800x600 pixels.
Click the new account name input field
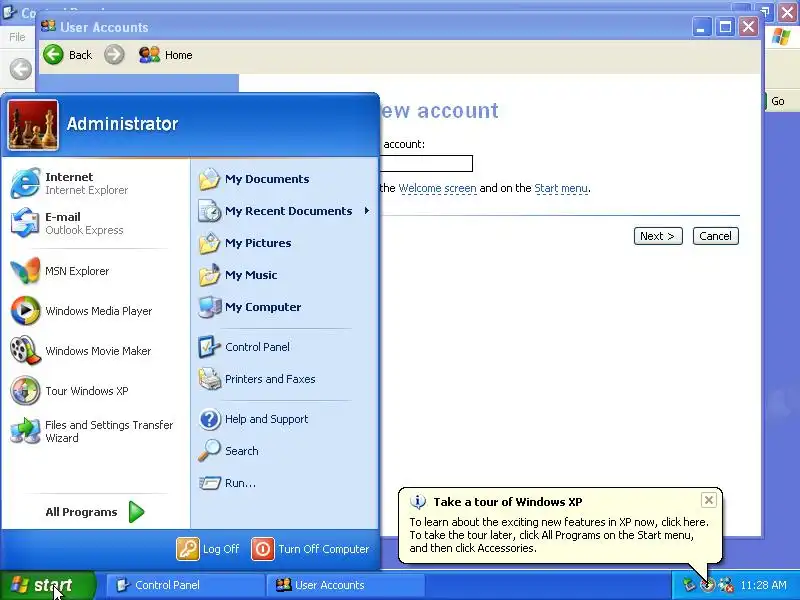pyautogui.click(x=426, y=163)
